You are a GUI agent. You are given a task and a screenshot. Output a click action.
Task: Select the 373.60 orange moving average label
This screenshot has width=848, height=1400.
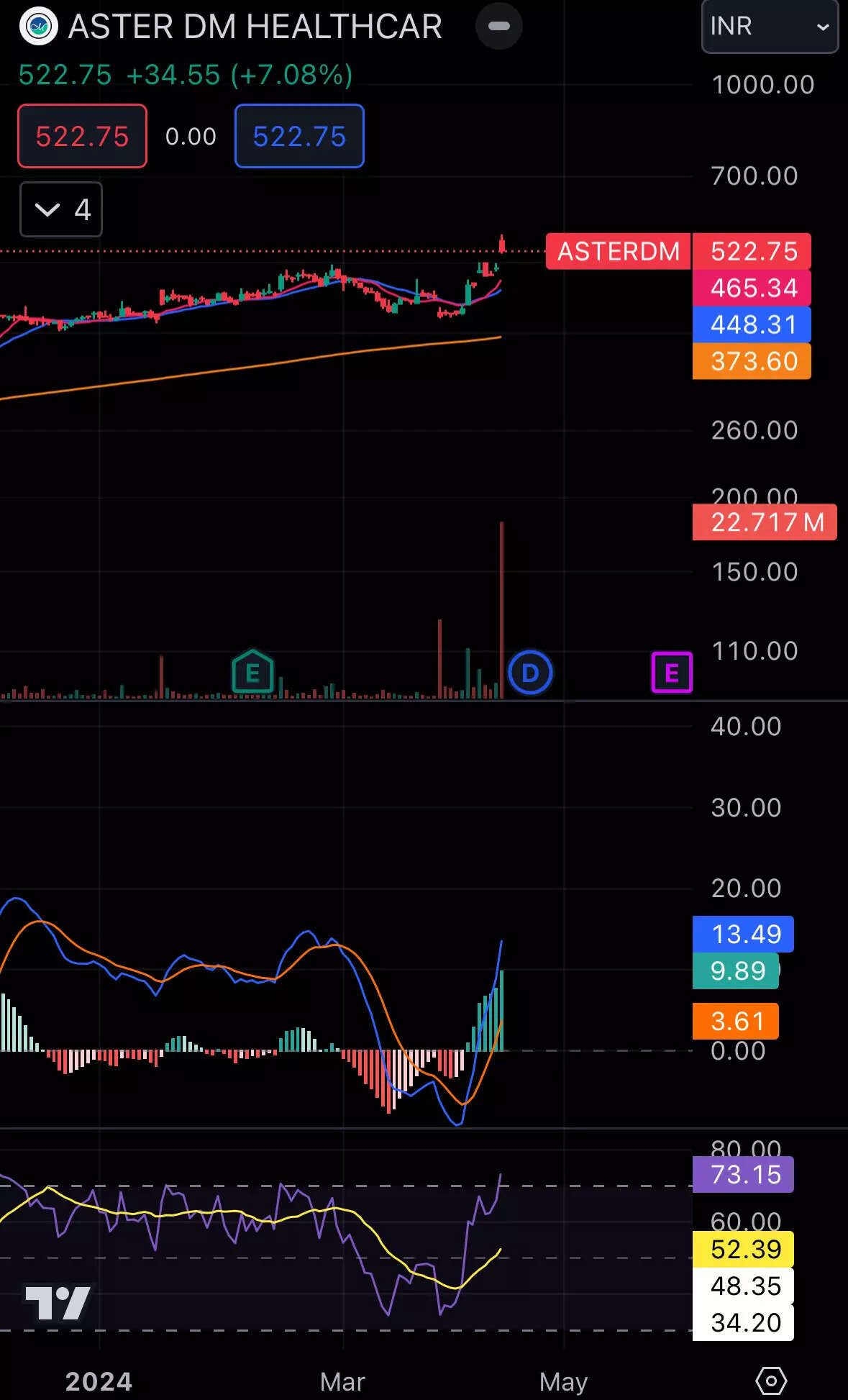point(752,361)
